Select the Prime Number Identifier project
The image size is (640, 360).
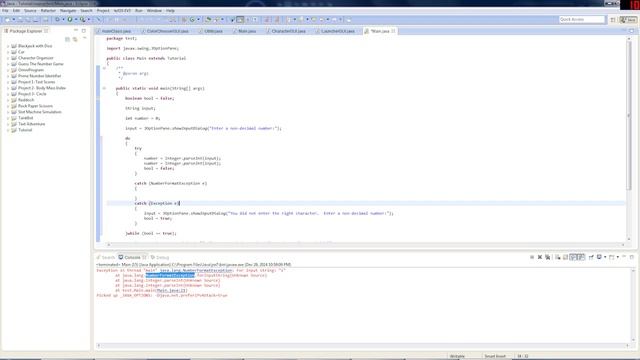39,76
